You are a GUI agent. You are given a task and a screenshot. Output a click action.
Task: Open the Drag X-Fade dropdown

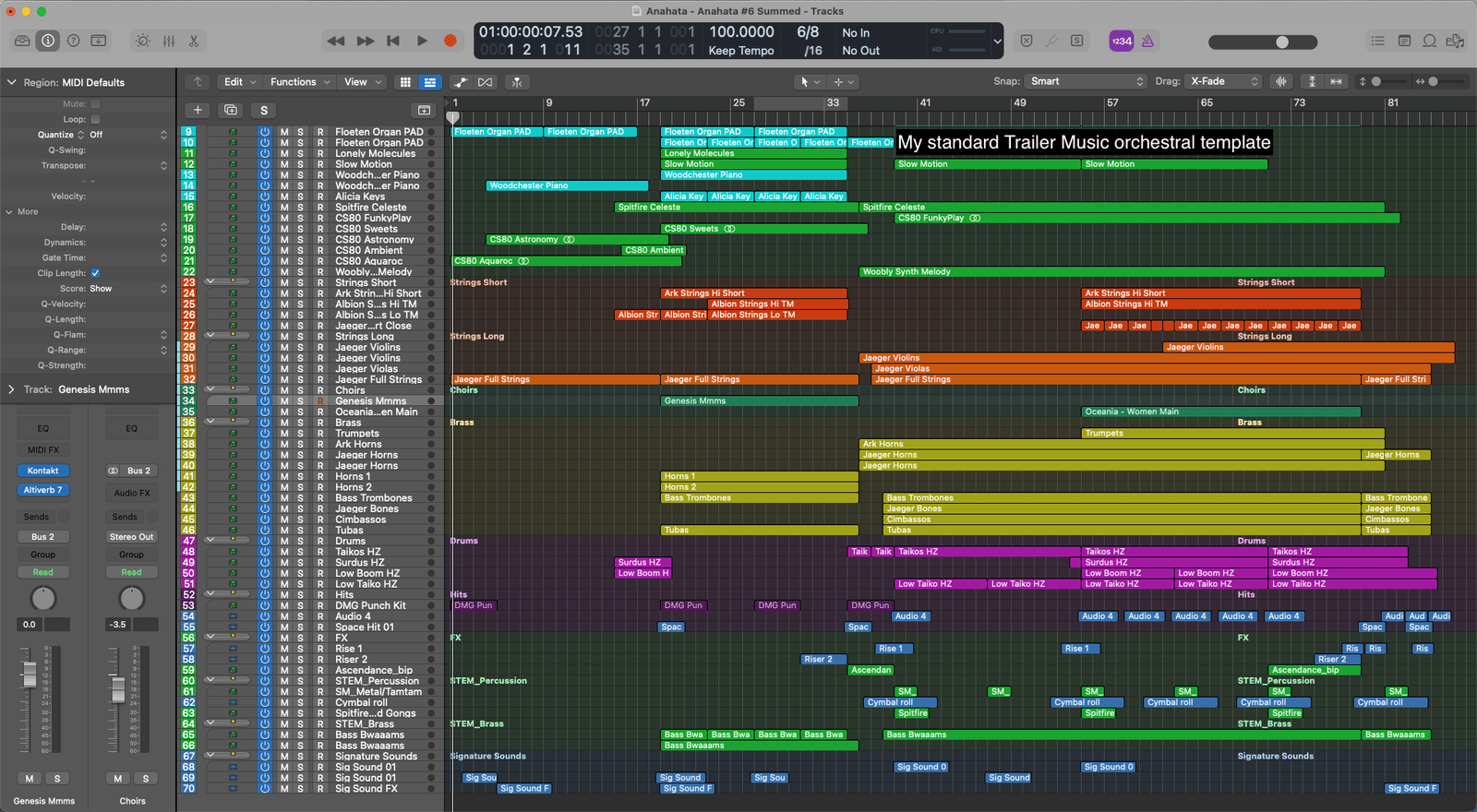pyautogui.click(x=1223, y=81)
